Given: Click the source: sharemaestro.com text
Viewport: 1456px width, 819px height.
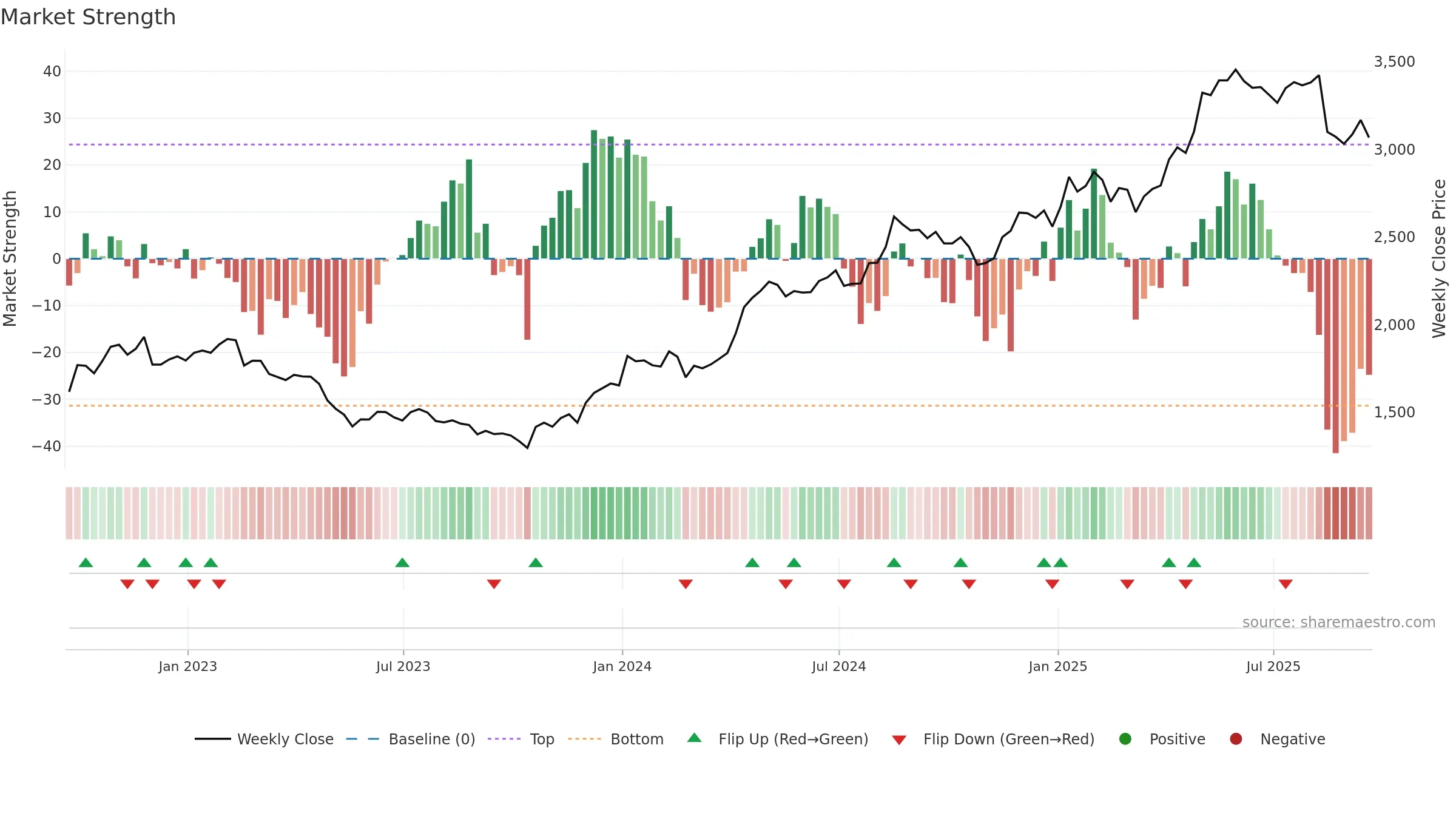Looking at the screenshot, I should pyautogui.click(x=1339, y=622).
